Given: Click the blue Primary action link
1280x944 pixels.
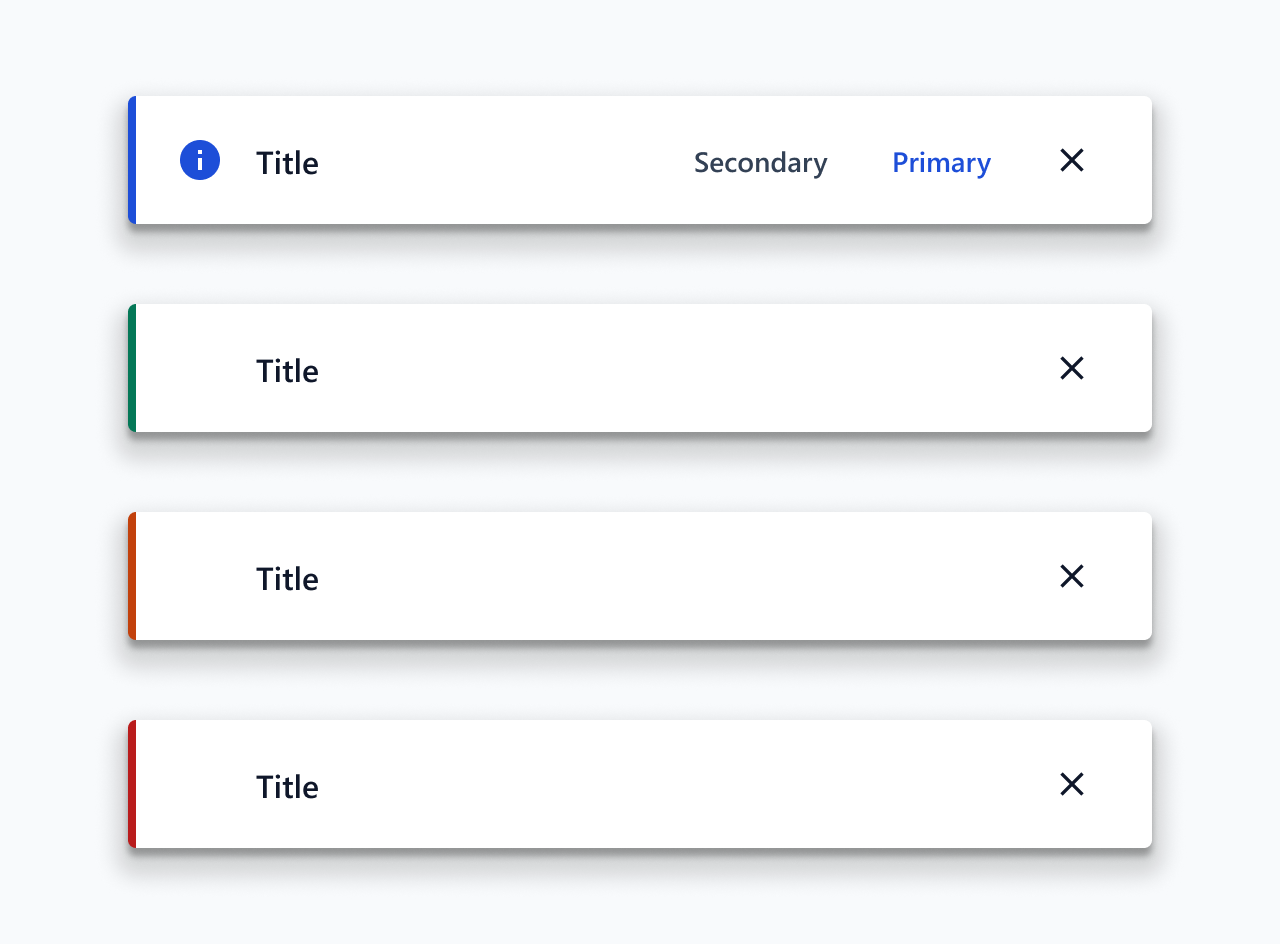Looking at the screenshot, I should 941,162.
